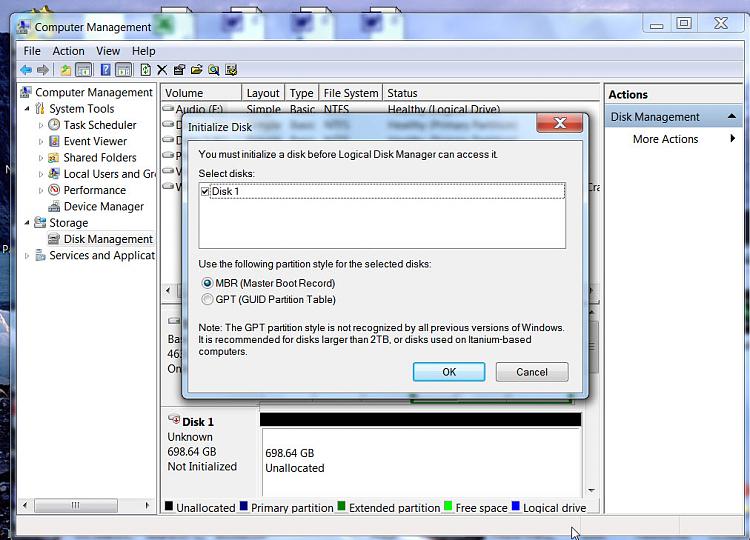Image resolution: width=750 pixels, height=540 pixels.
Task: Click the Performance icon in tree
Action: (x=54, y=190)
